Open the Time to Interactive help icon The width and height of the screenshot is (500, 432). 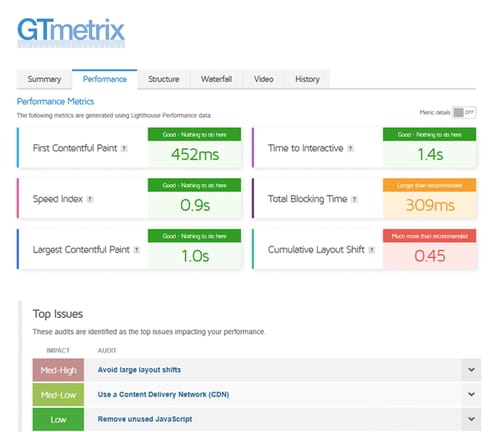point(350,148)
